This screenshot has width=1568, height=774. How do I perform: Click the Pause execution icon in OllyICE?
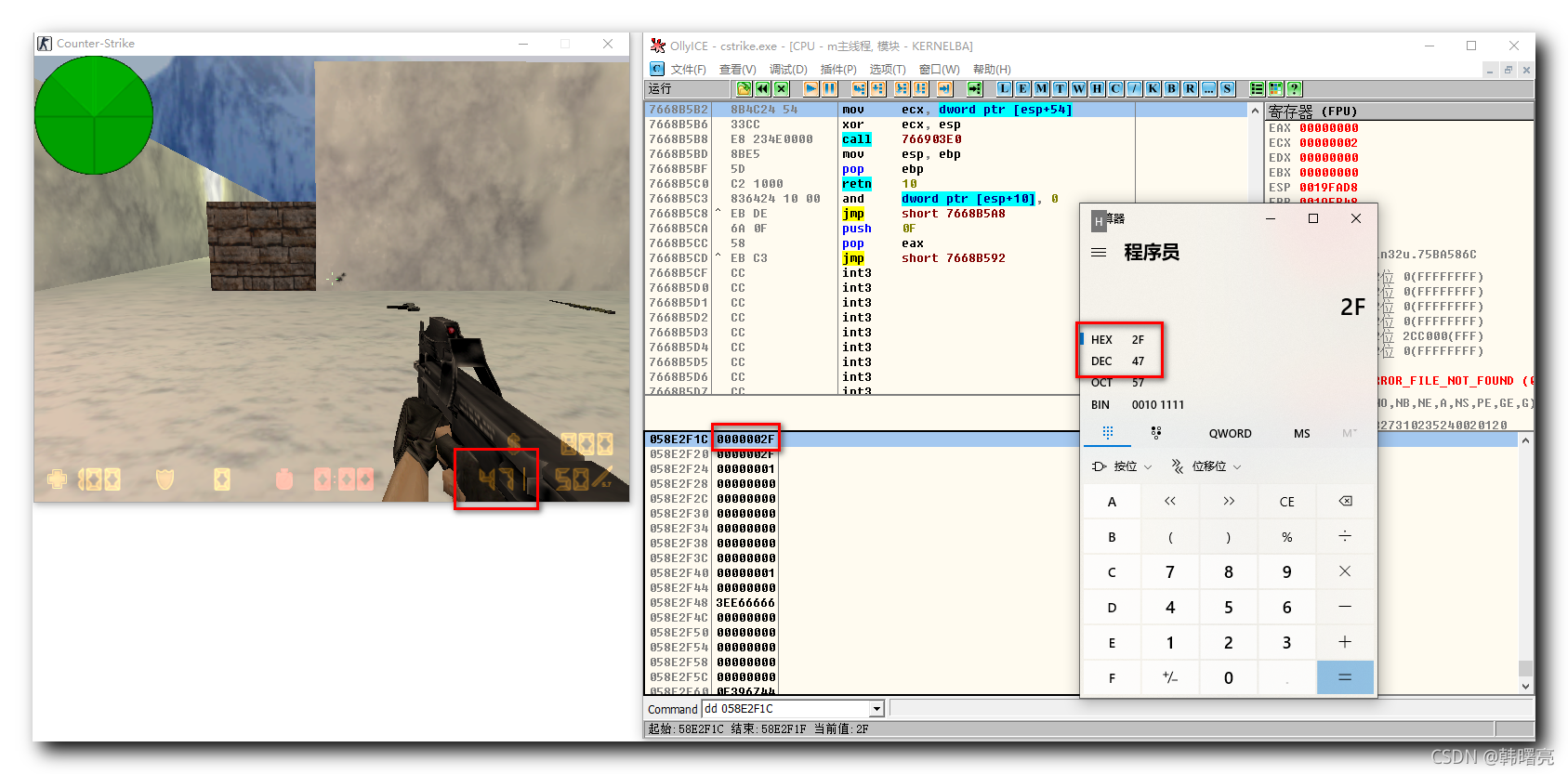[x=830, y=88]
